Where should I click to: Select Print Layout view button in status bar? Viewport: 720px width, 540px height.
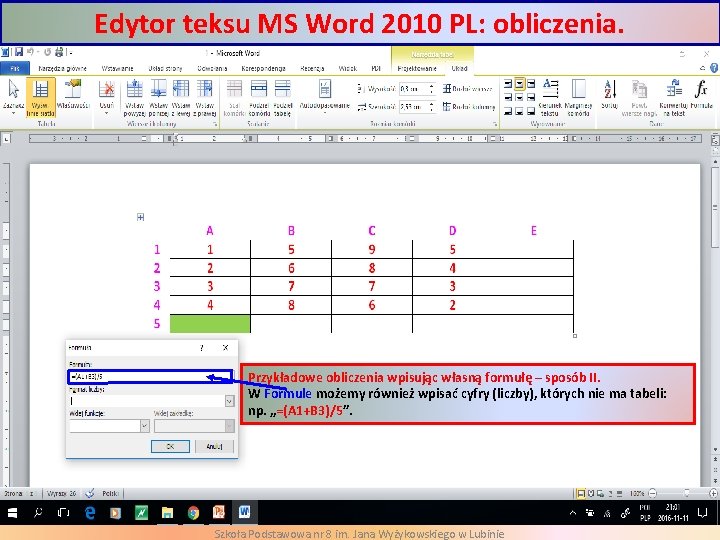581,494
